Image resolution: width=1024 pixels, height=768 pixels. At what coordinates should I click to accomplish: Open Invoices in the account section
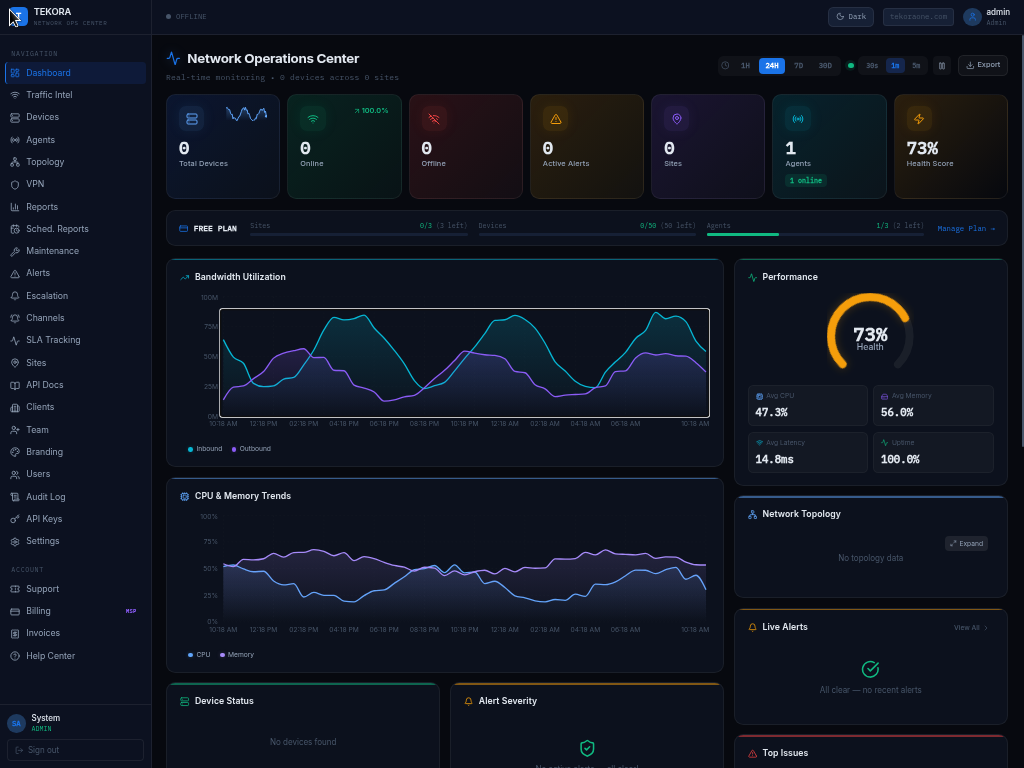point(75,633)
